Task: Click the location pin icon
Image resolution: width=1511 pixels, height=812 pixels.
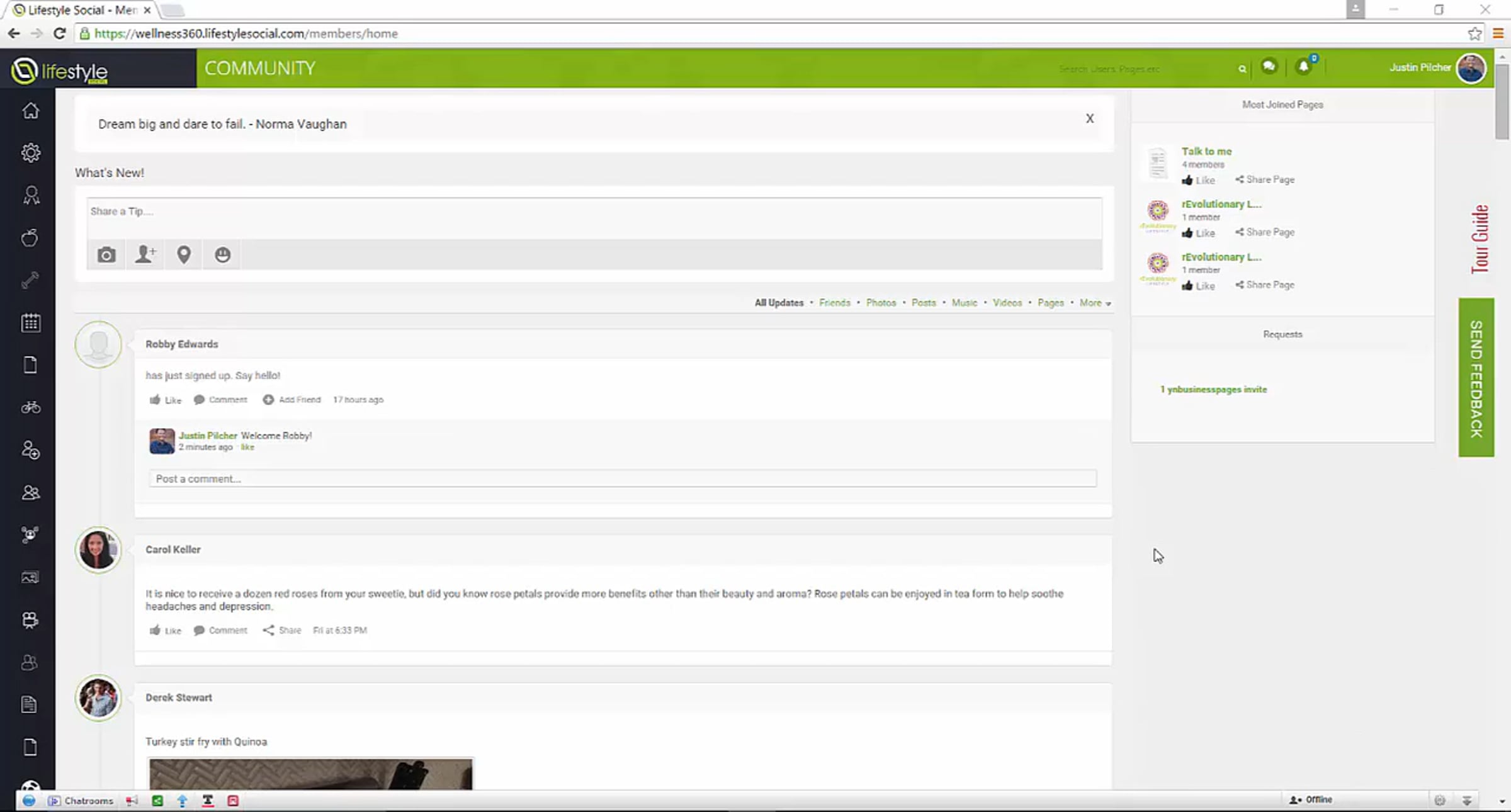Action: pyautogui.click(x=184, y=255)
